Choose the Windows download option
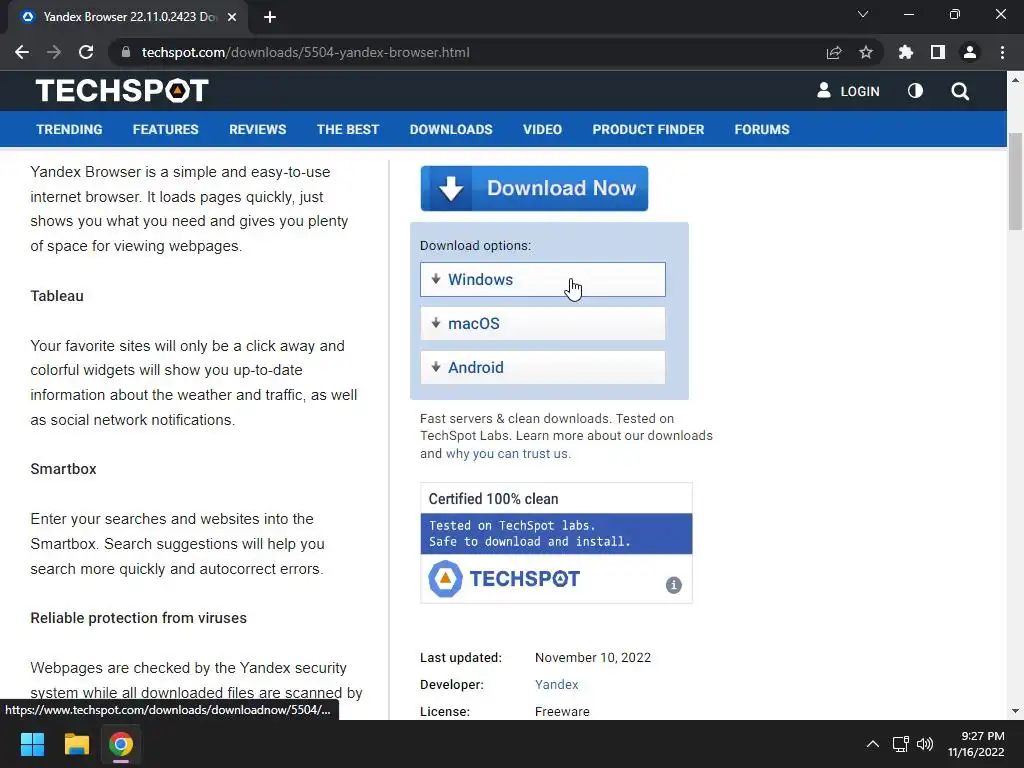The image size is (1024, 768). pos(543,280)
